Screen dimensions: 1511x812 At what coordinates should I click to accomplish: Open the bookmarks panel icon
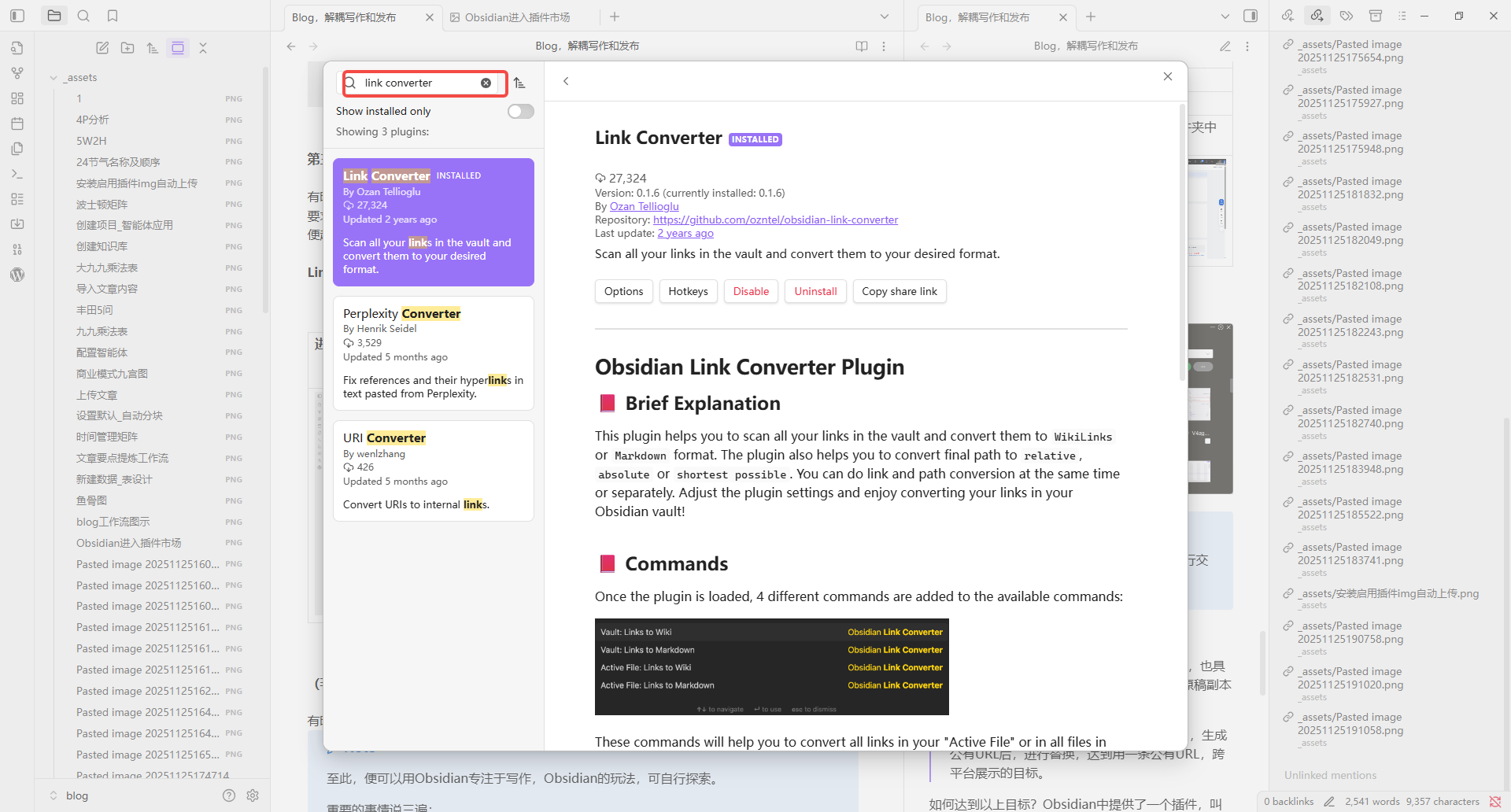pyautogui.click(x=113, y=16)
